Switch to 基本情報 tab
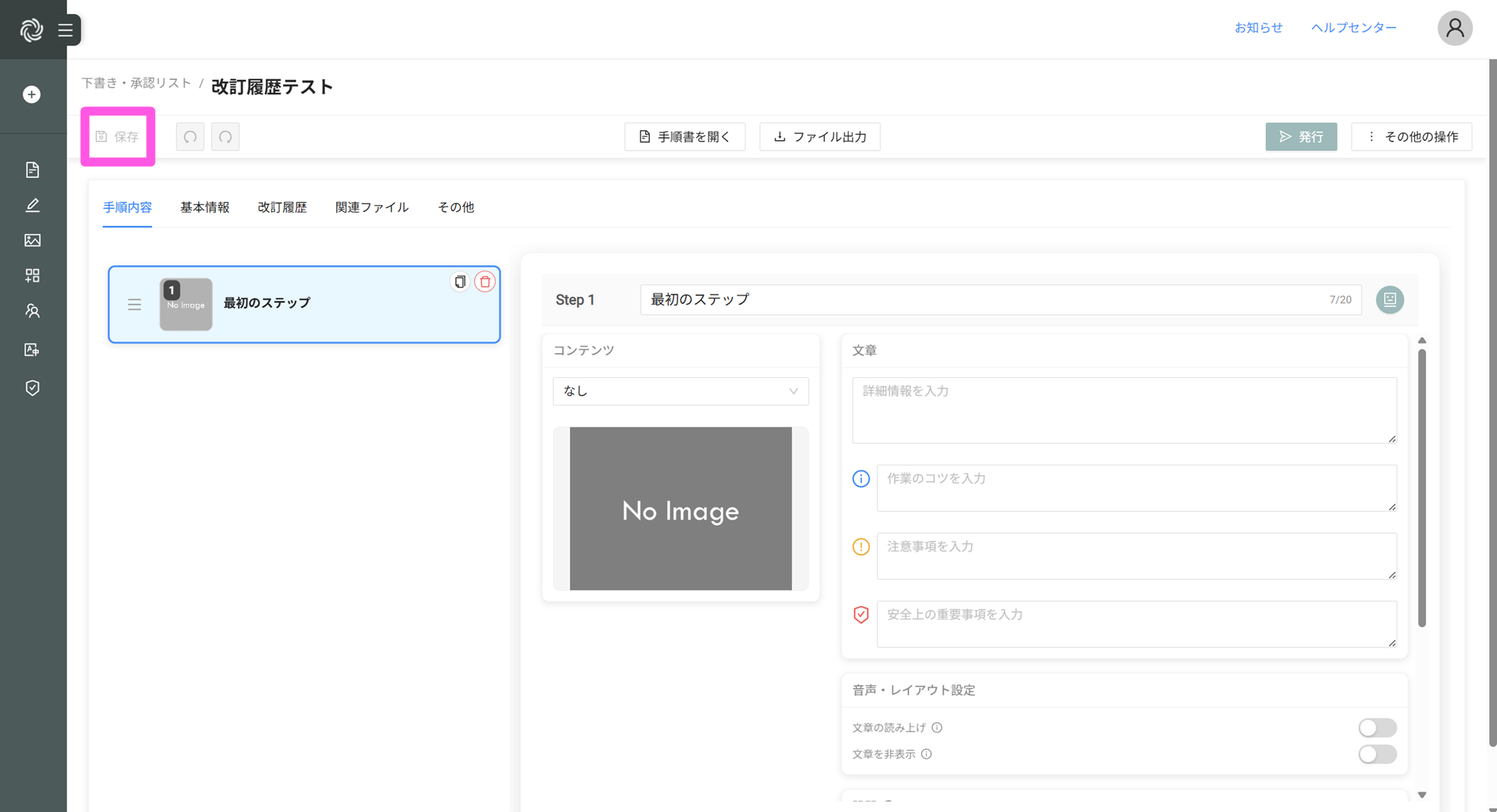The image size is (1497, 812). pos(204,207)
